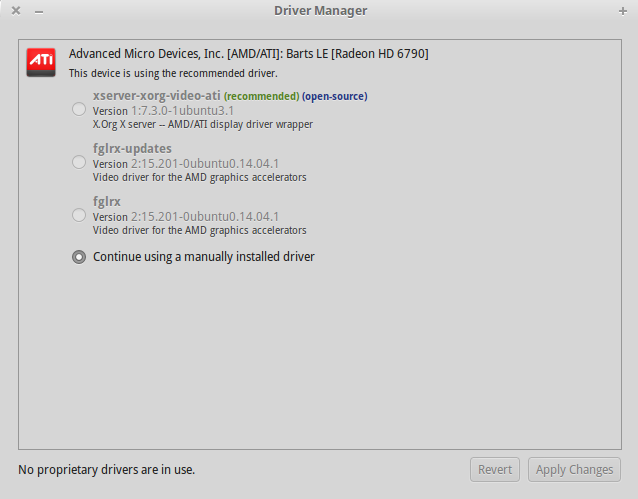Click the X.Org X server description text
The height and width of the screenshot is (499, 638).
tap(203, 125)
